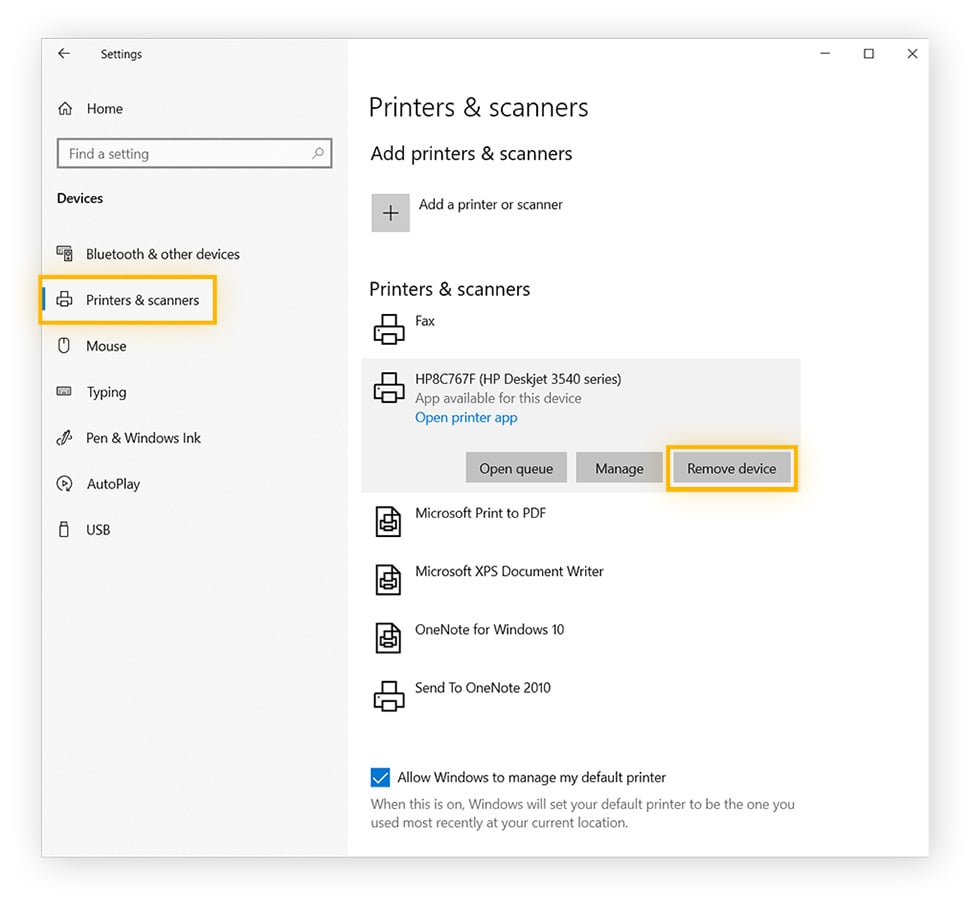
Task: Open the printer app via the link
Action: pyautogui.click(x=466, y=417)
